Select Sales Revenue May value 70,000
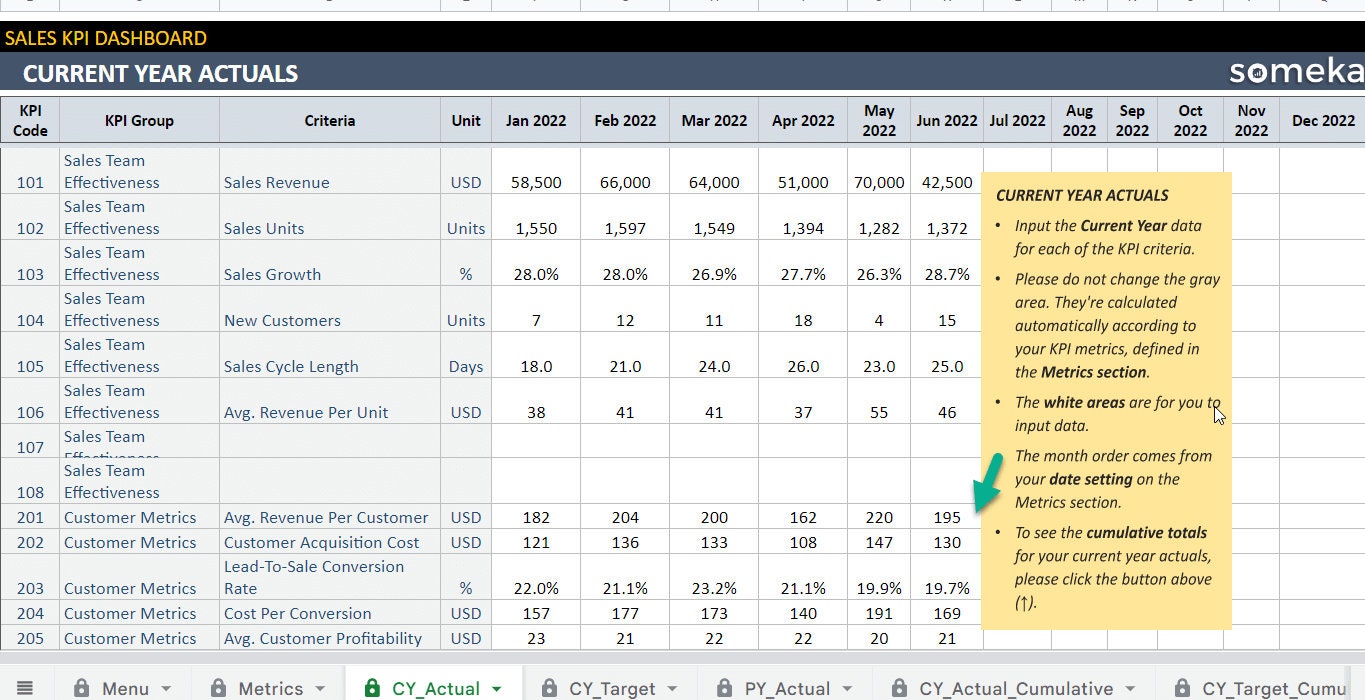1365x700 pixels. 879,171
